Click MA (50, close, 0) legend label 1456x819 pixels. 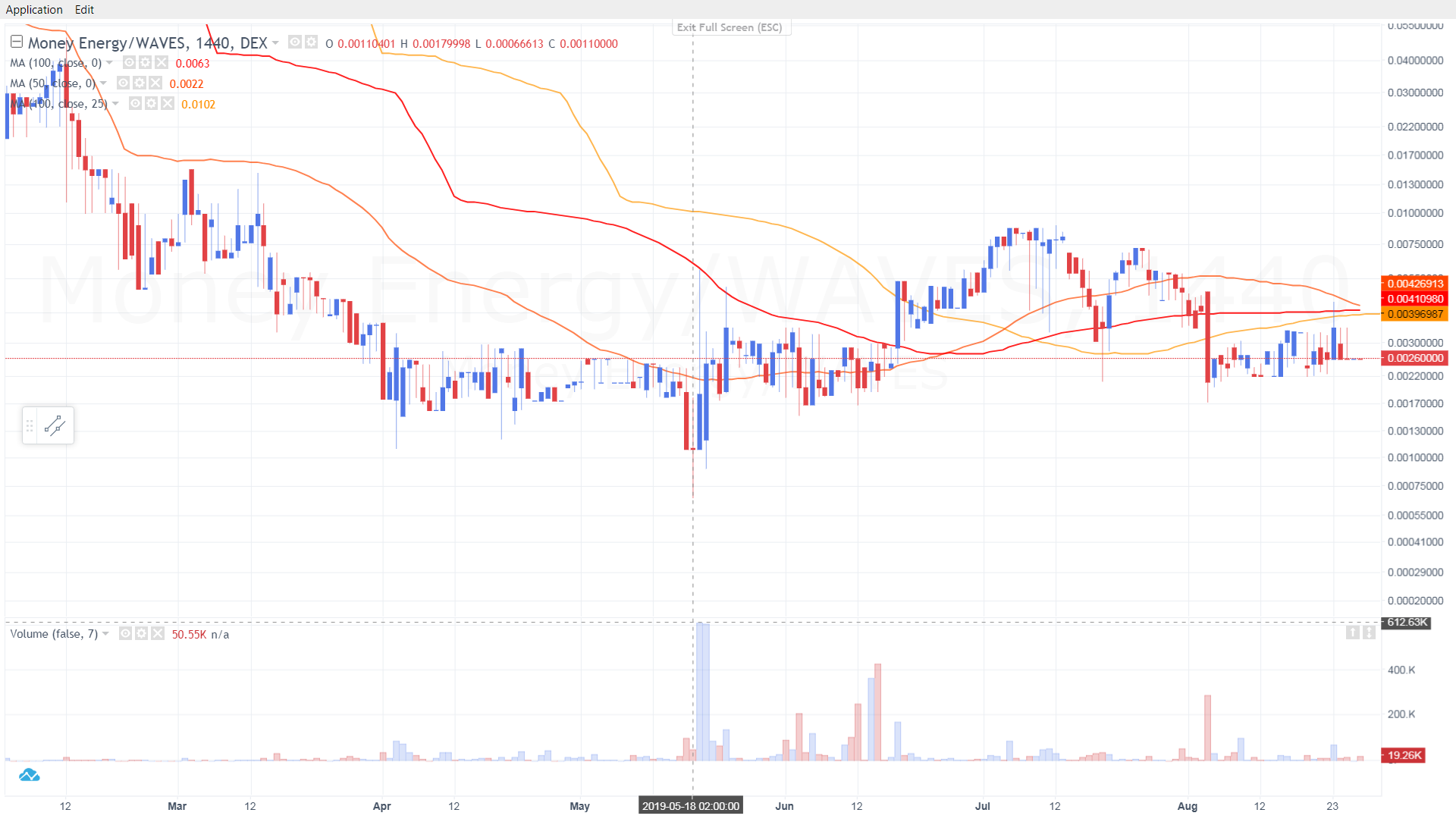52,83
